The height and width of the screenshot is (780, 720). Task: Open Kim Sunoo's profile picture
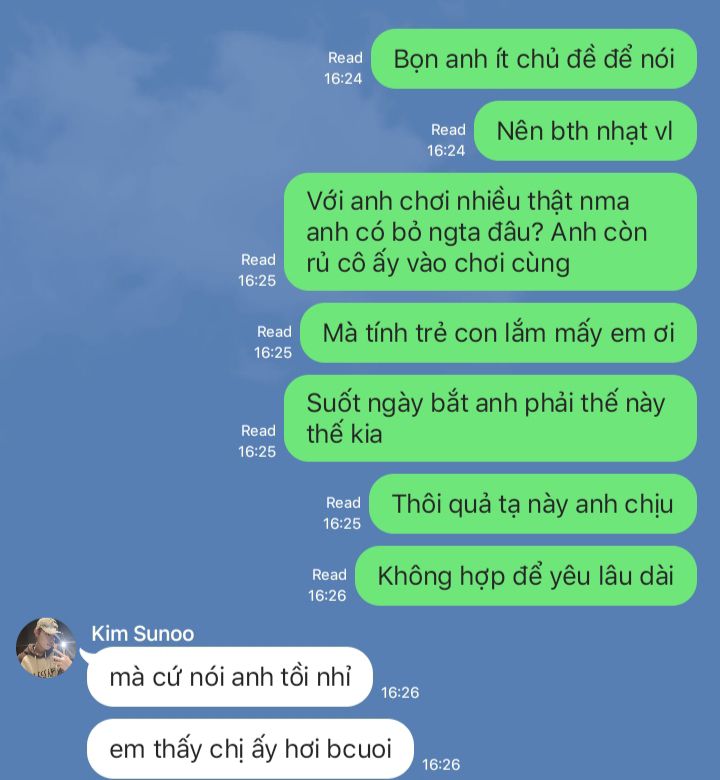pos(46,648)
